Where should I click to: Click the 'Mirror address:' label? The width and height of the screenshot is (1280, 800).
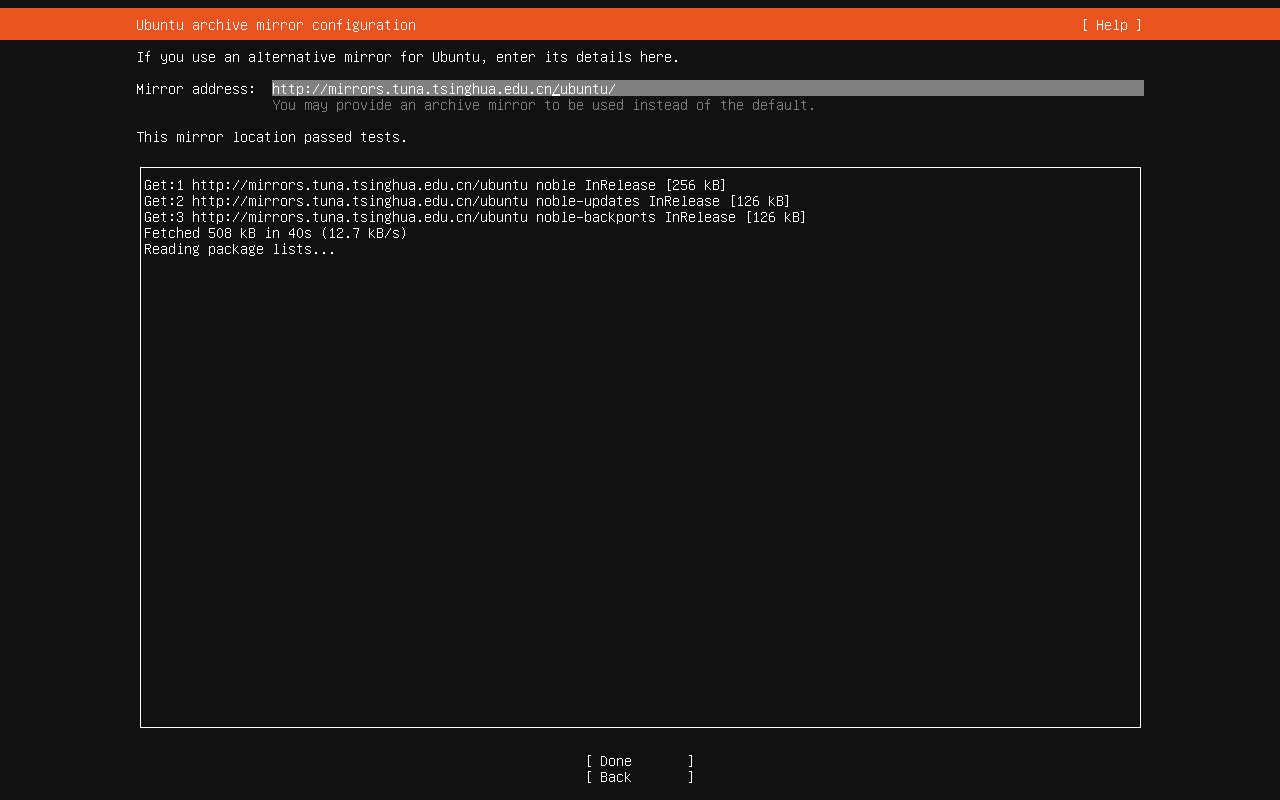(x=196, y=89)
